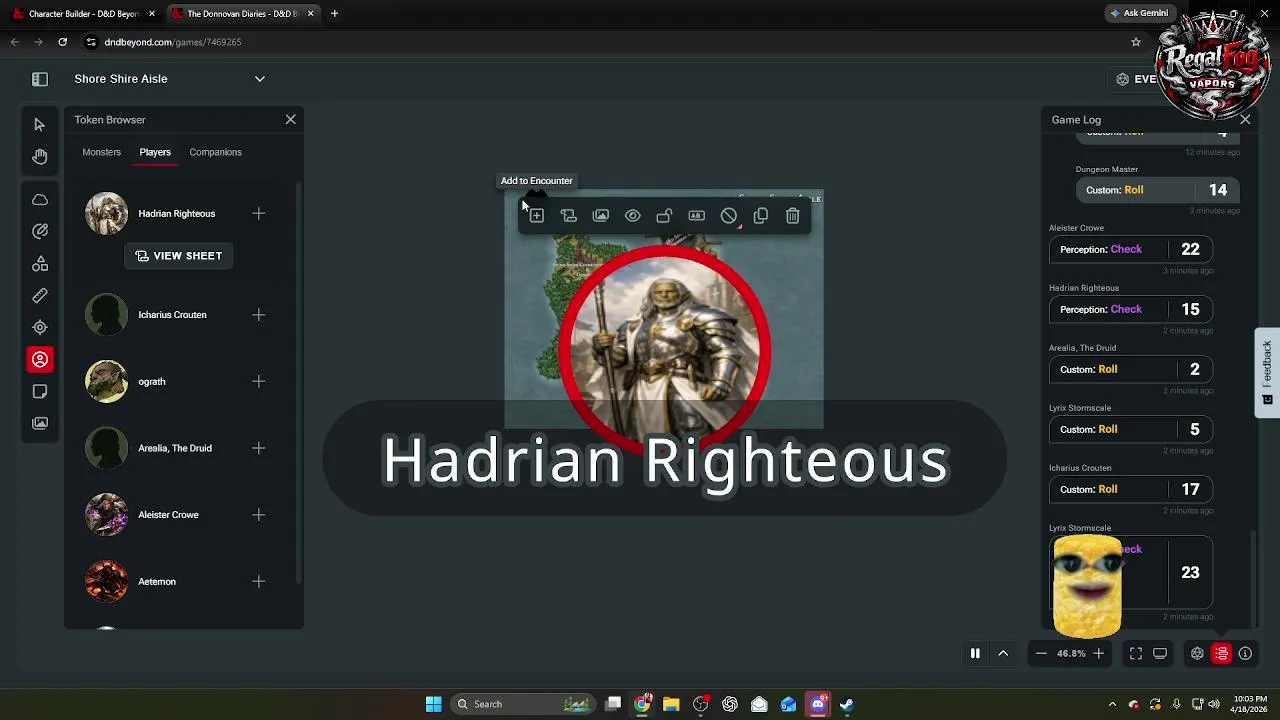Select ograth avatar in token list

[x=106, y=381]
